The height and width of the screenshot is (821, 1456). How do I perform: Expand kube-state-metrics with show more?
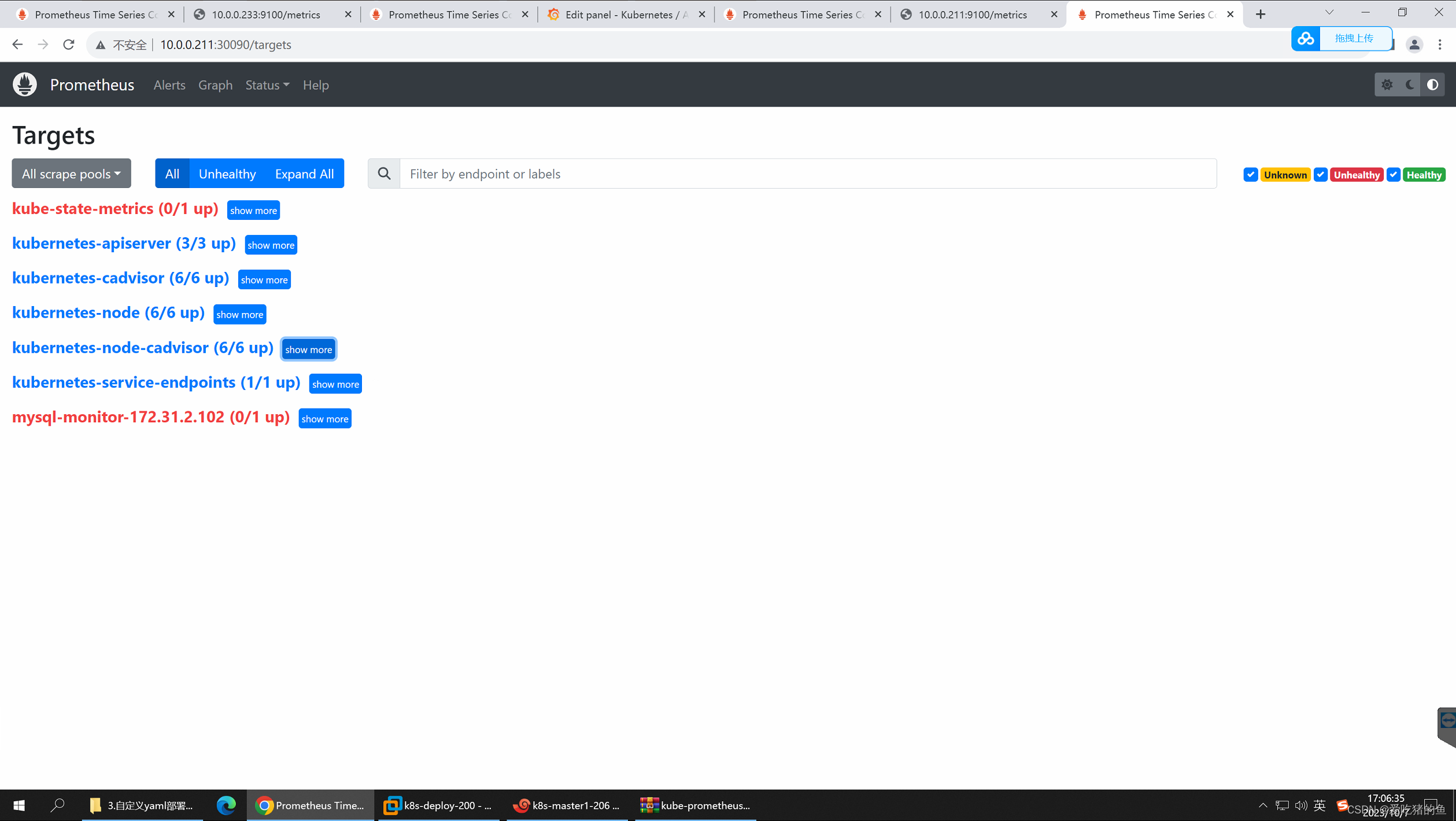pyautogui.click(x=253, y=210)
